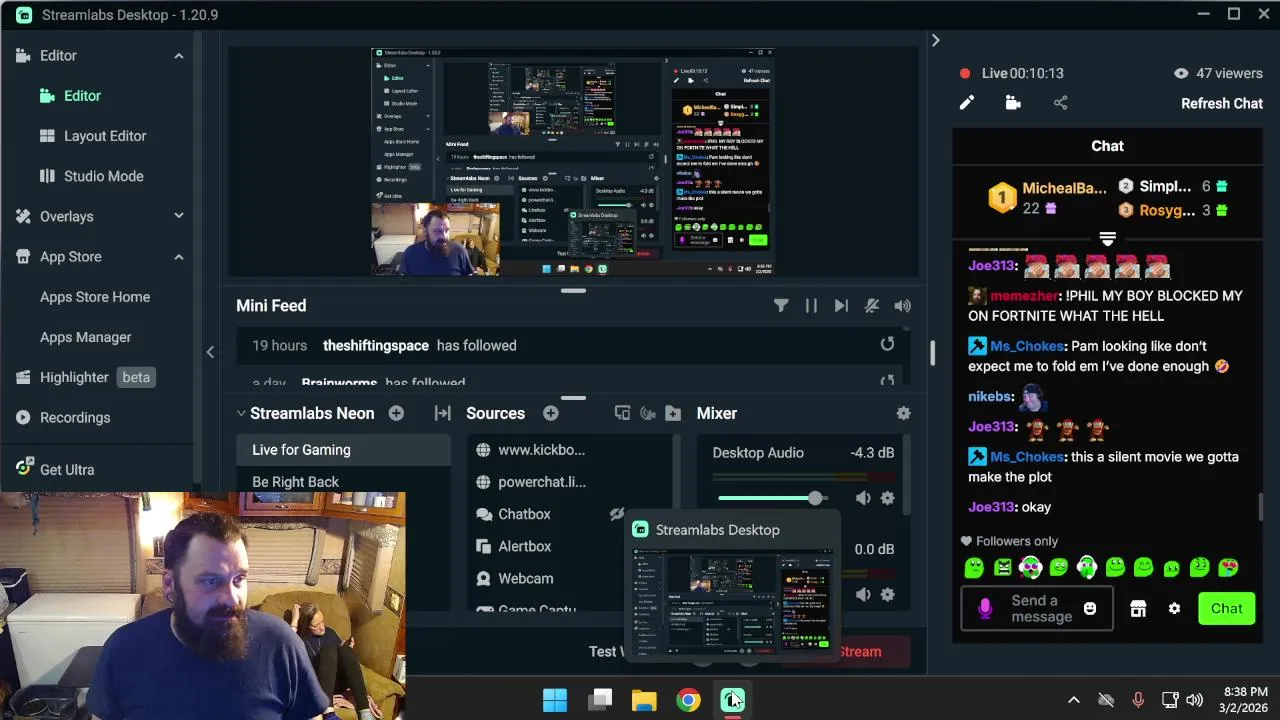Screen dimensions: 1280x720
Task: Replay theshiftingspace follow alert
Action: pyautogui.click(x=887, y=345)
